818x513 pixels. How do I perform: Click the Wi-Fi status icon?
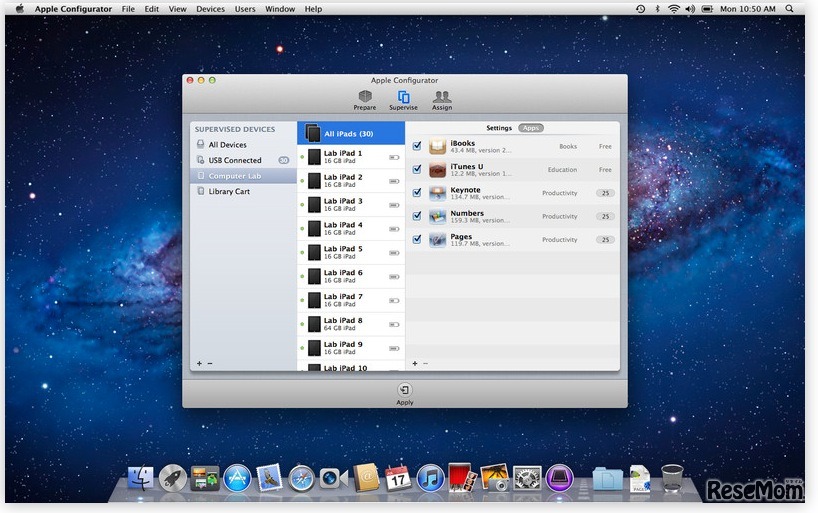[673, 8]
